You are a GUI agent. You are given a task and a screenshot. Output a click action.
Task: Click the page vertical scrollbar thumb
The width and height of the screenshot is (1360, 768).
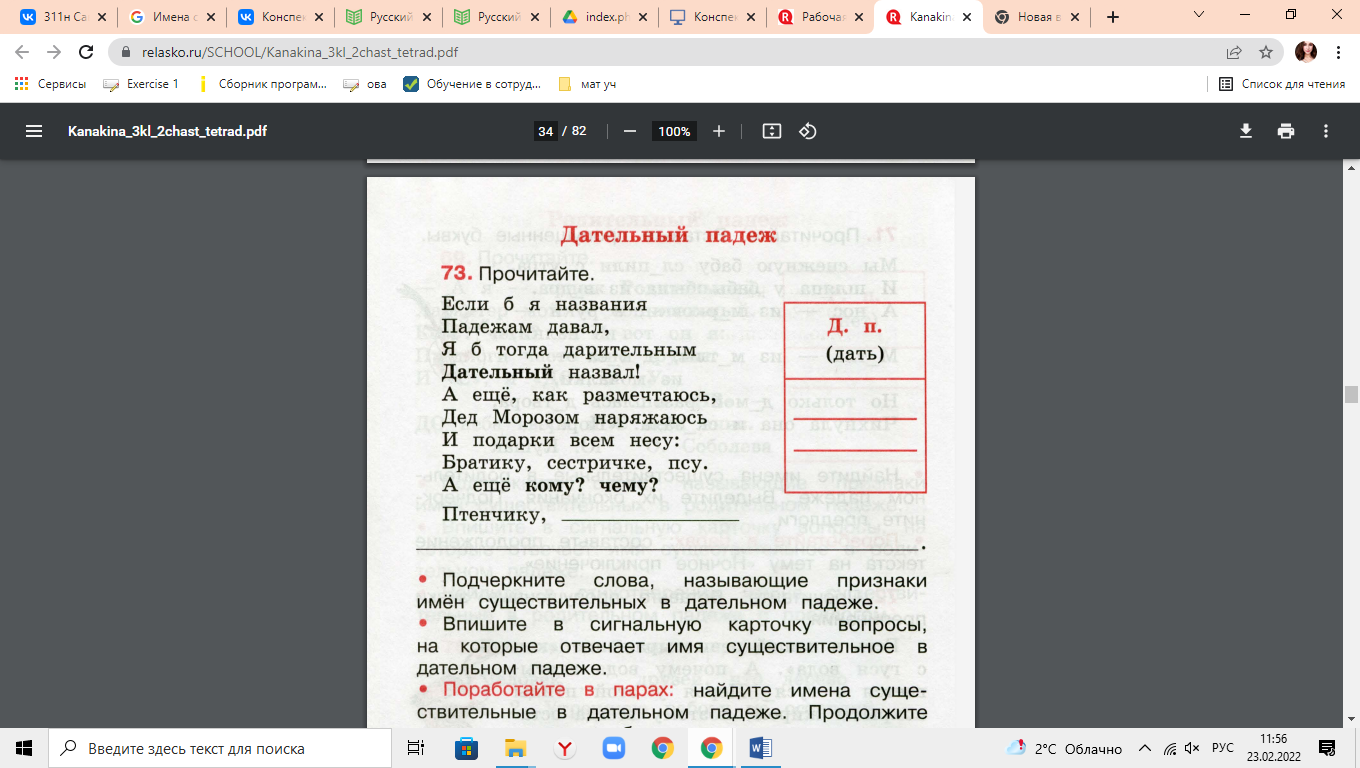(1351, 393)
